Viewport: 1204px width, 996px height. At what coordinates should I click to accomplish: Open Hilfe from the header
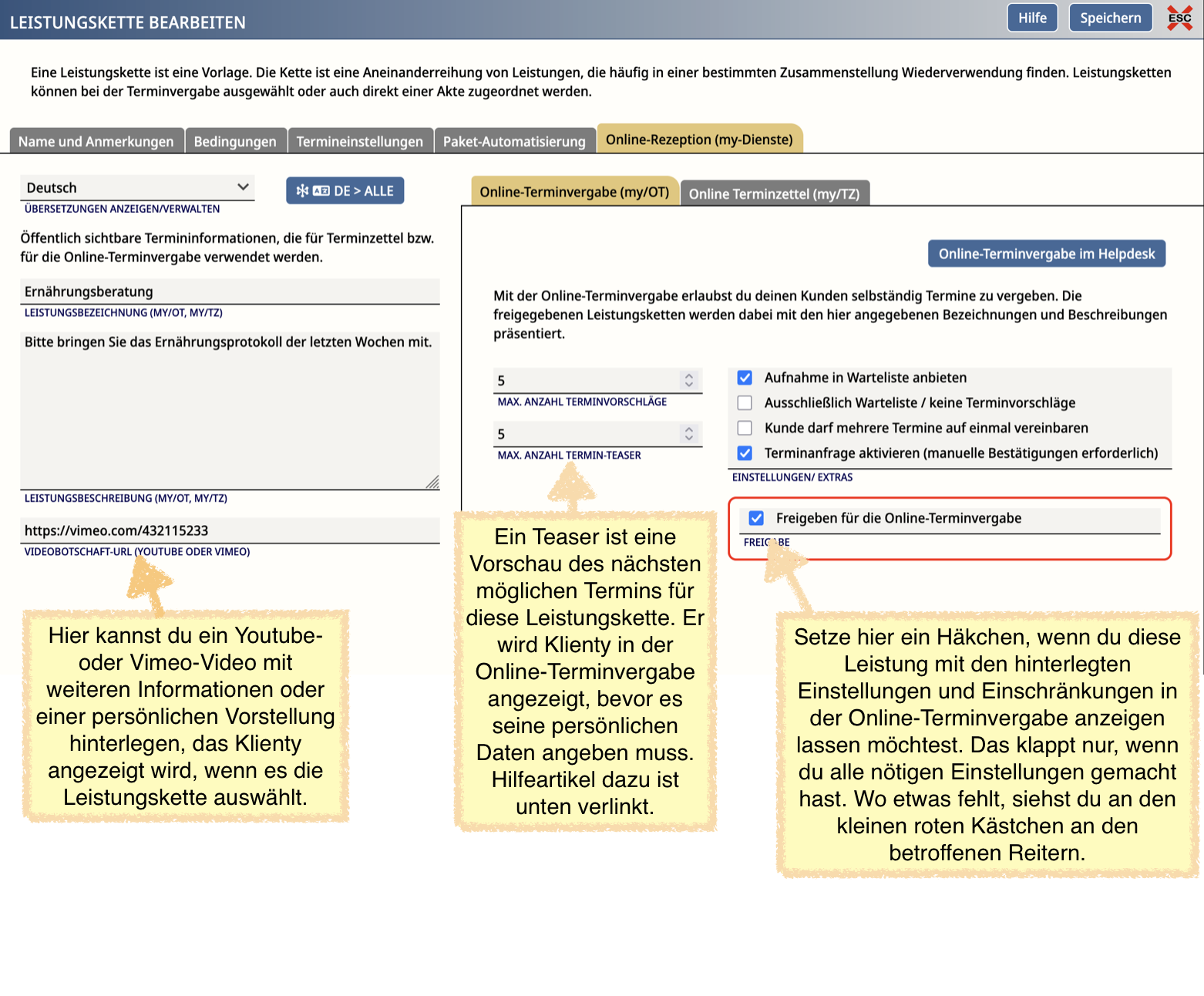pos(1031,18)
